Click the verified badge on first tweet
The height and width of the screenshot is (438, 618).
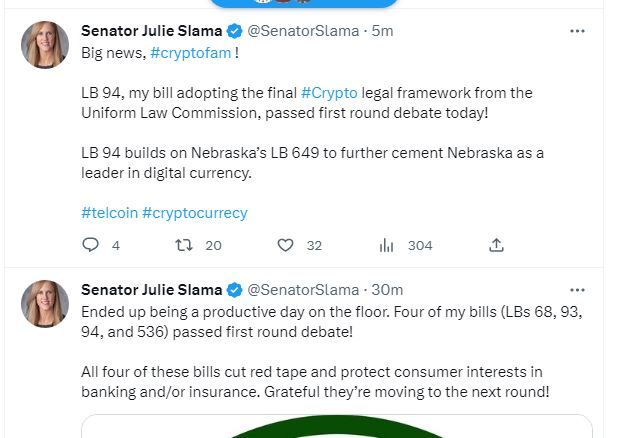click(234, 31)
